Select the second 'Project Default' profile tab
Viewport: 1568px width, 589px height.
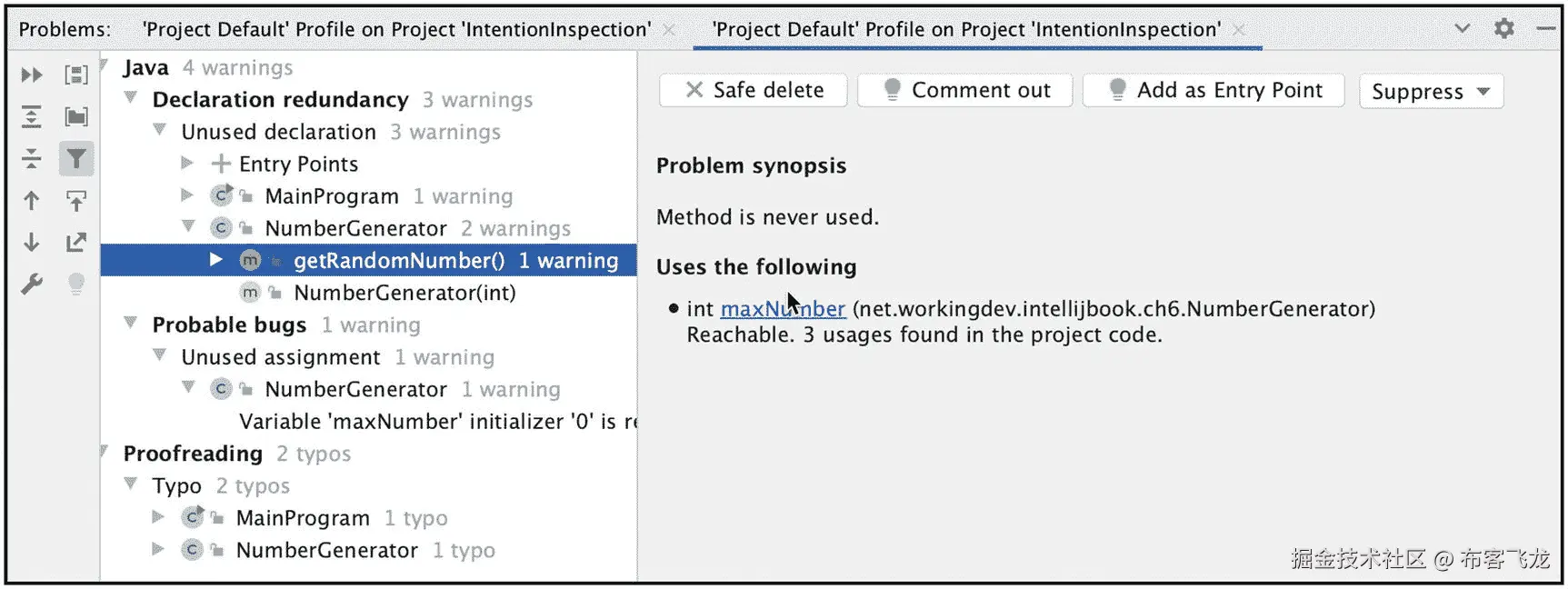point(966,30)
